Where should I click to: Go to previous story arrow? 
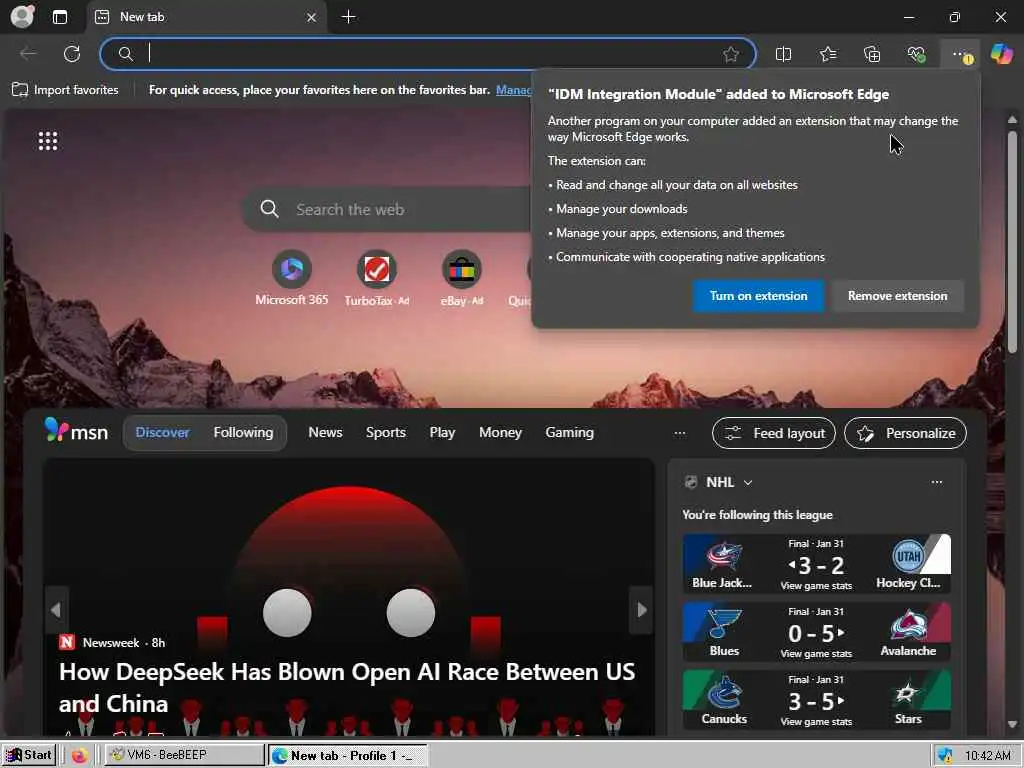tap(56, 610)
